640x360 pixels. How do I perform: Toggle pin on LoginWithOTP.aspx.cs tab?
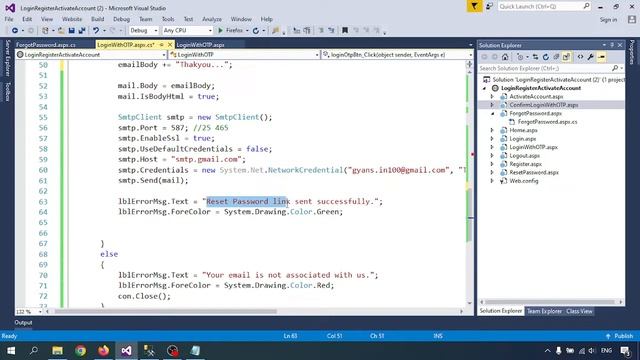pyautogui.click(x=162, y=44)
